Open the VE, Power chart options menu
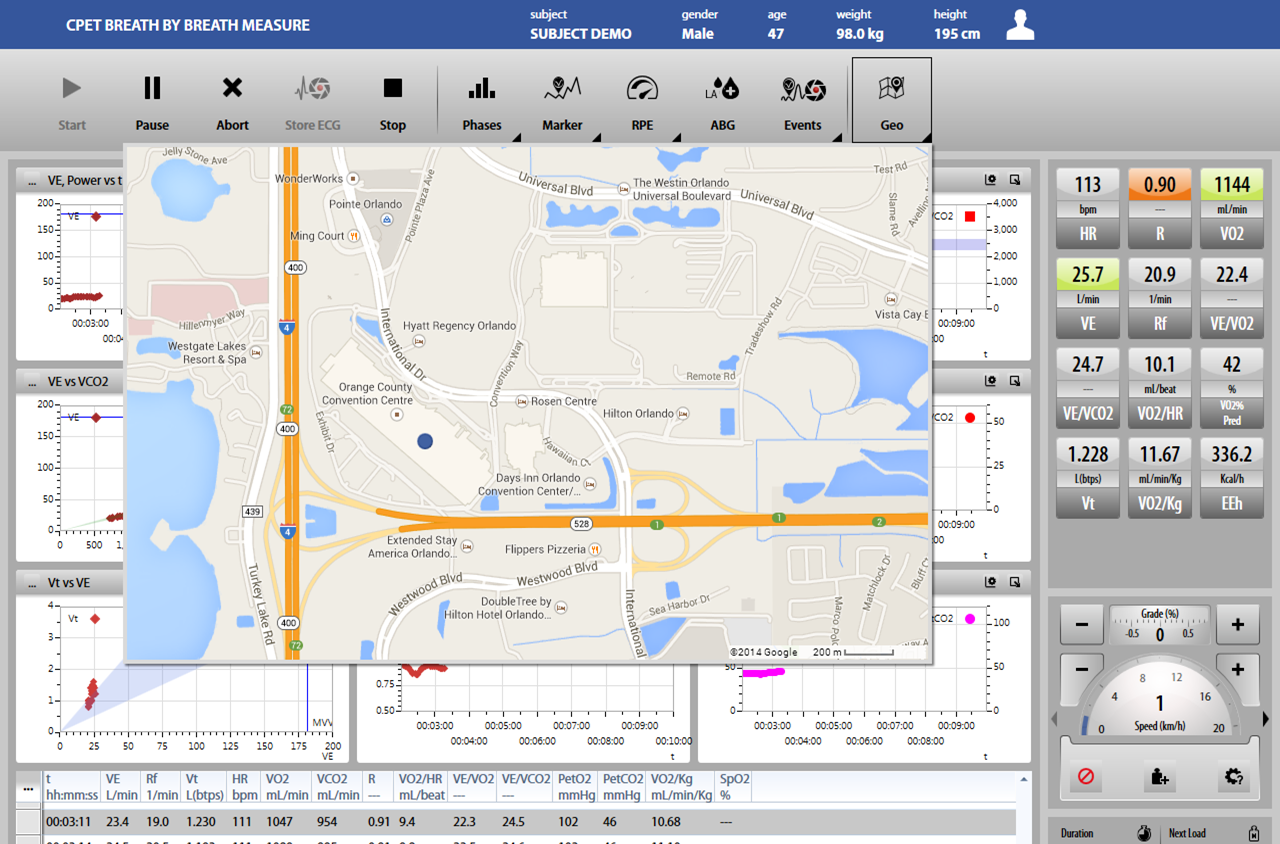 [x=31, y=181]
